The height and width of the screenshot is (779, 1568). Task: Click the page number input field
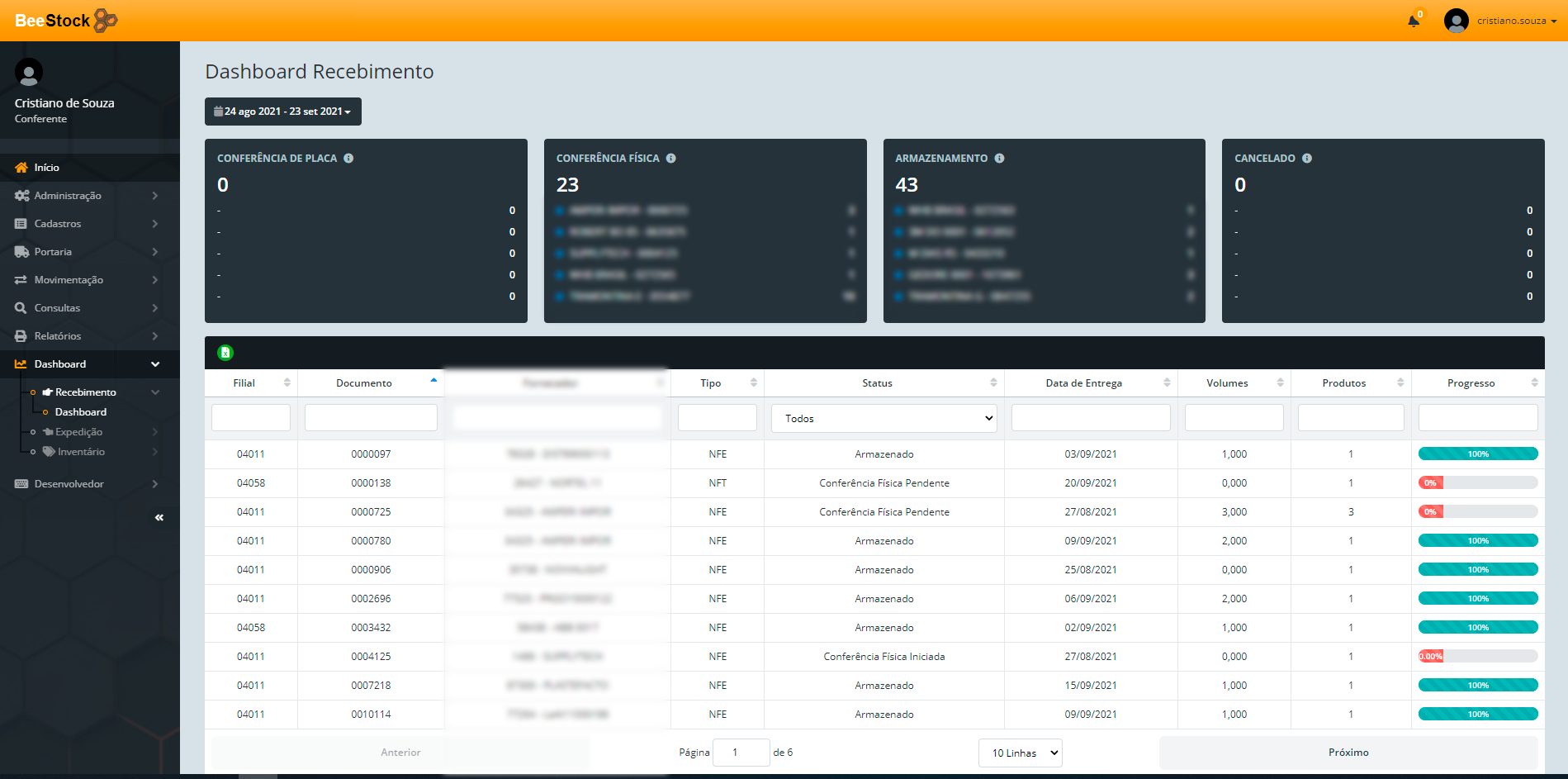click(741, 753)
